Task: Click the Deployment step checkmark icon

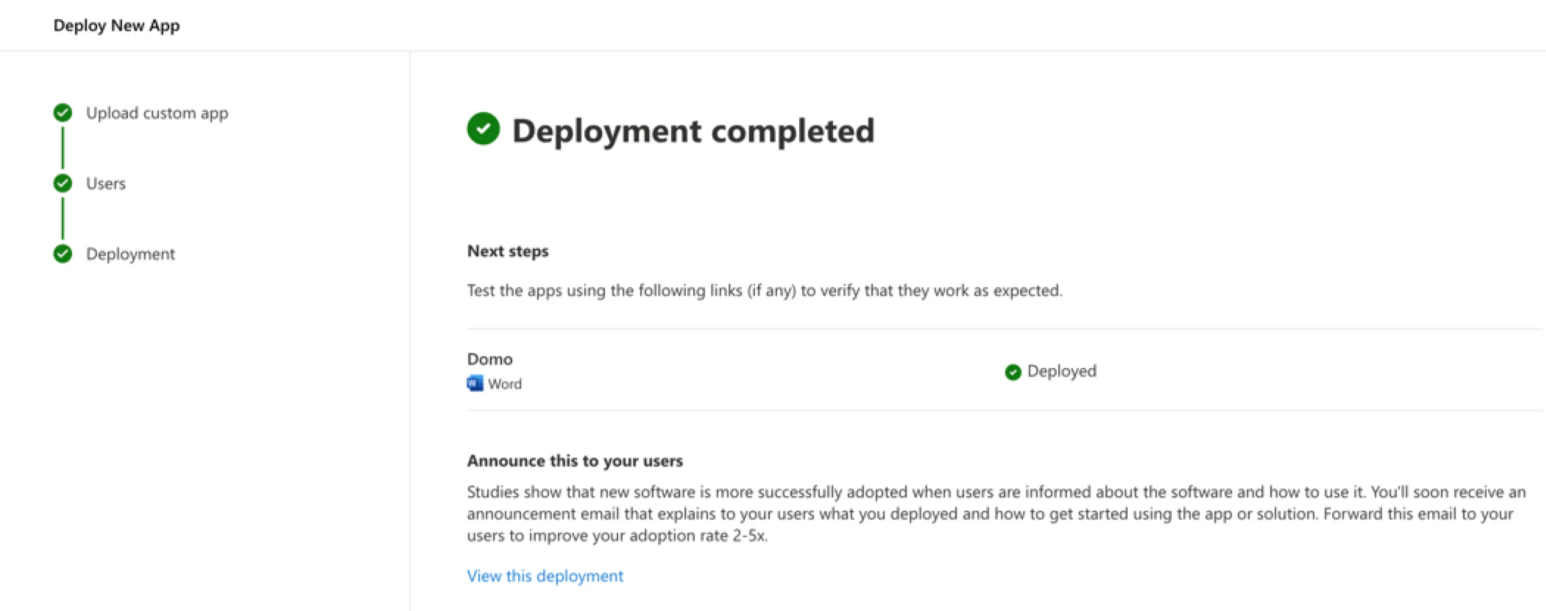Action: 63,254
